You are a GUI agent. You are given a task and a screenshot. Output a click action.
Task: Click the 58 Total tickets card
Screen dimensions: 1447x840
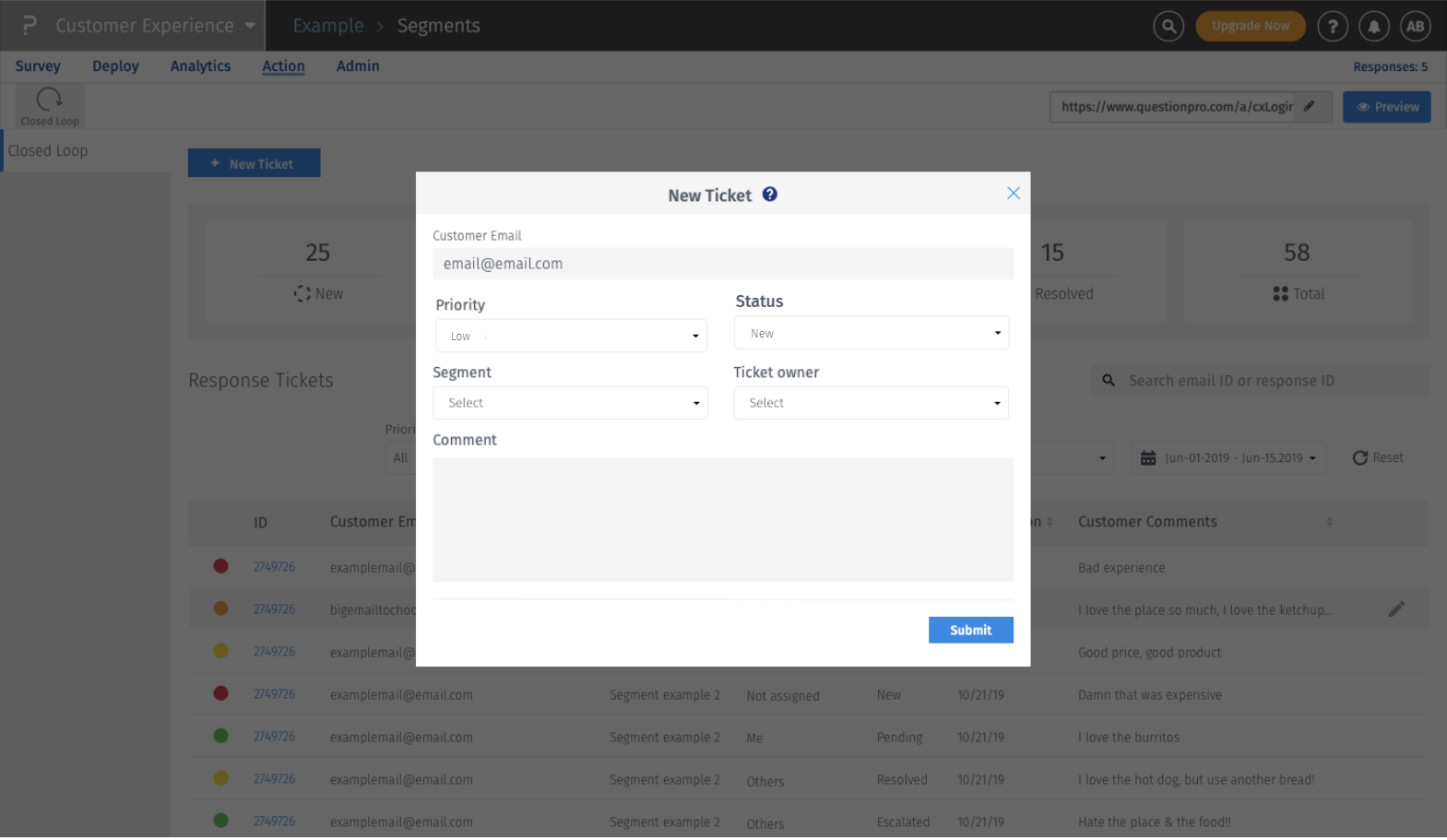[1298, 271]
